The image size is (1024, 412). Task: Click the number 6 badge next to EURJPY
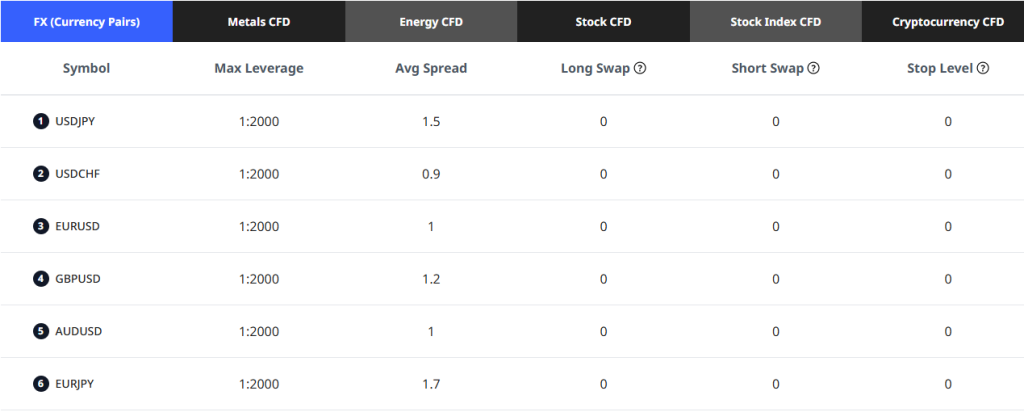(41, 384)
